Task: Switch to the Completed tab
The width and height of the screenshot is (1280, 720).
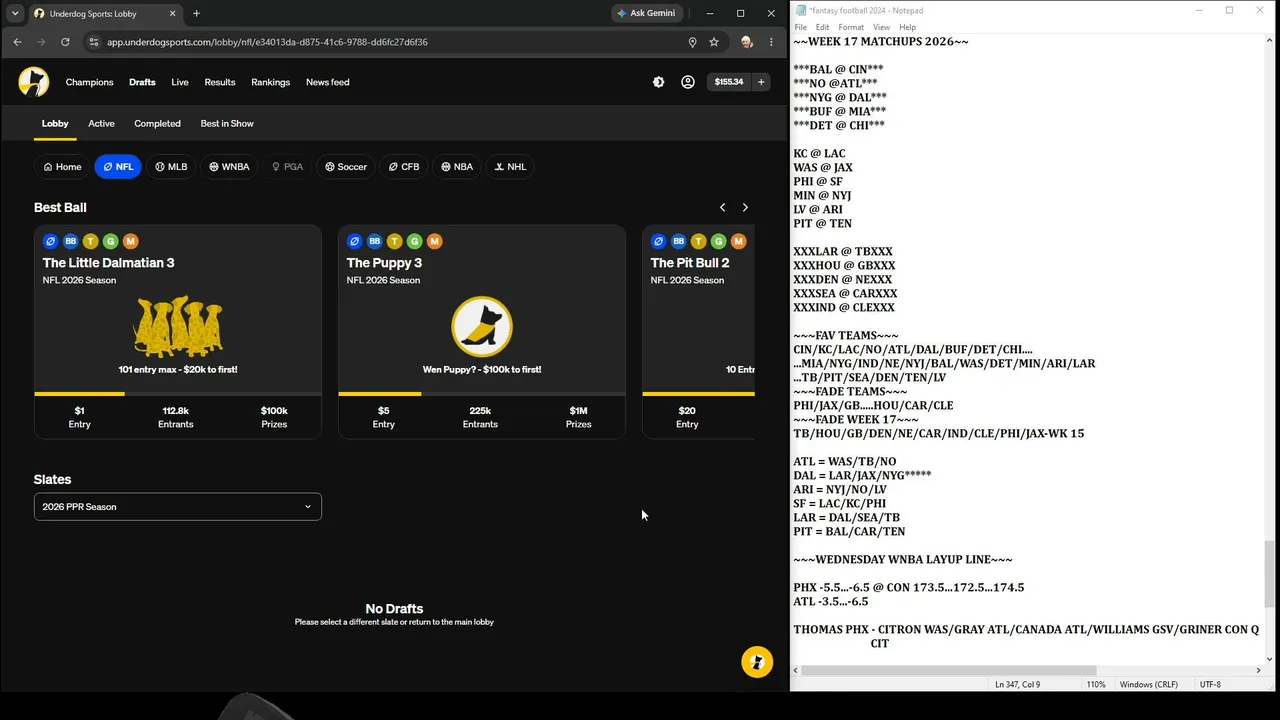Action: (x=158, y=123)
